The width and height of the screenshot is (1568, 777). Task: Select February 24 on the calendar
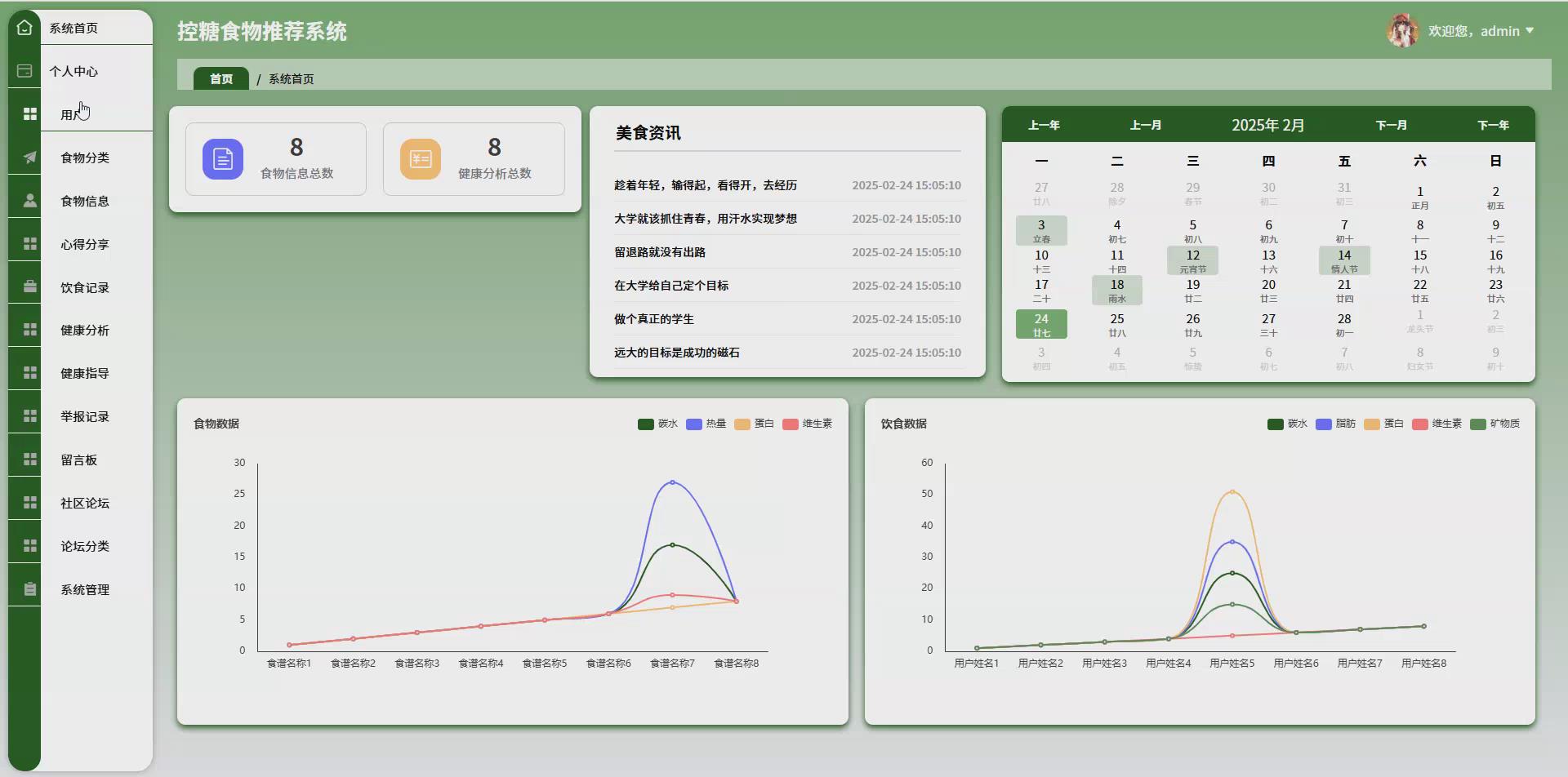[x=1041, y=324]
